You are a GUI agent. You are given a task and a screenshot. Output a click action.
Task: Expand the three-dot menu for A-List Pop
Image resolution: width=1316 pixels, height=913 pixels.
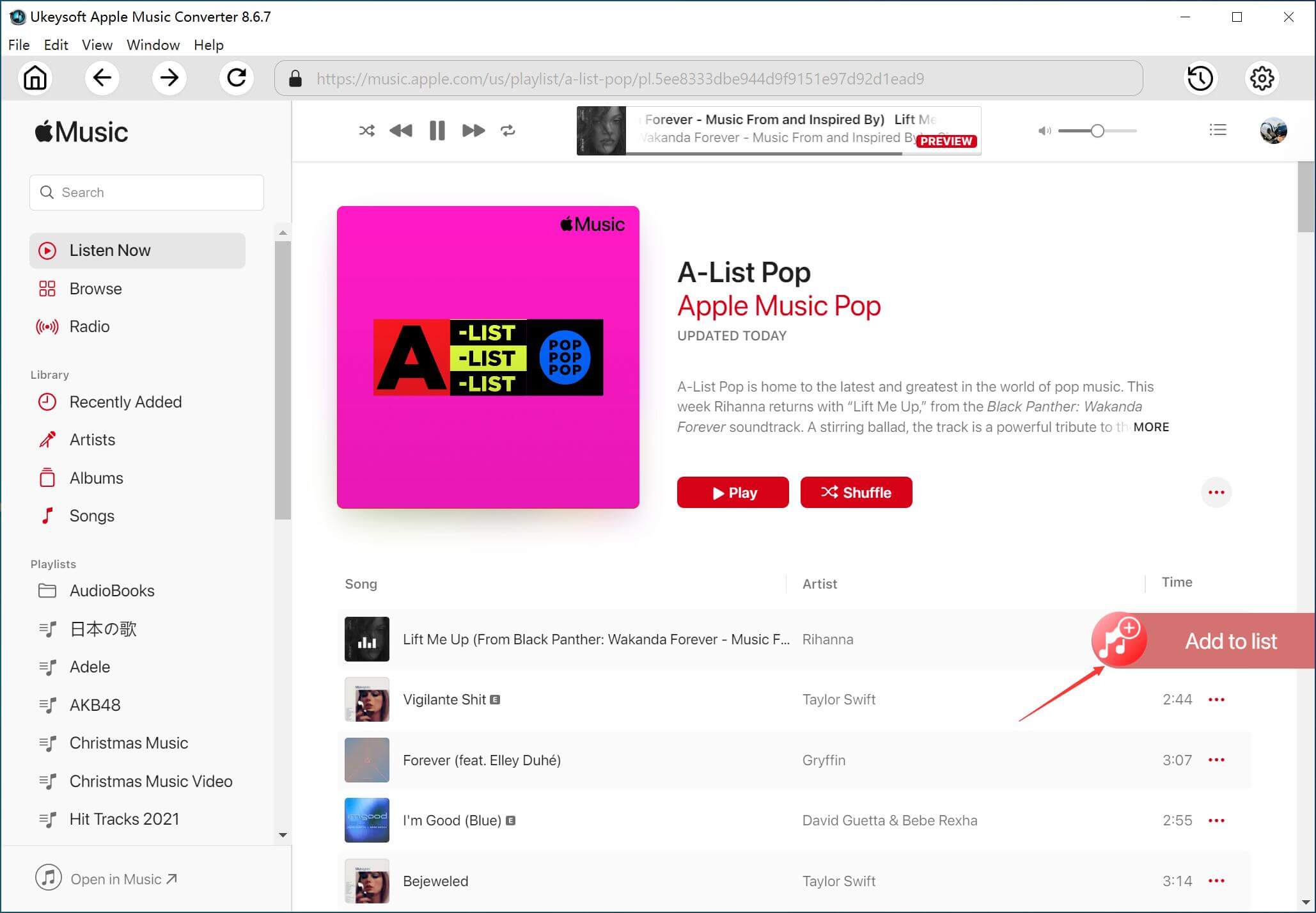[1216, 492]
